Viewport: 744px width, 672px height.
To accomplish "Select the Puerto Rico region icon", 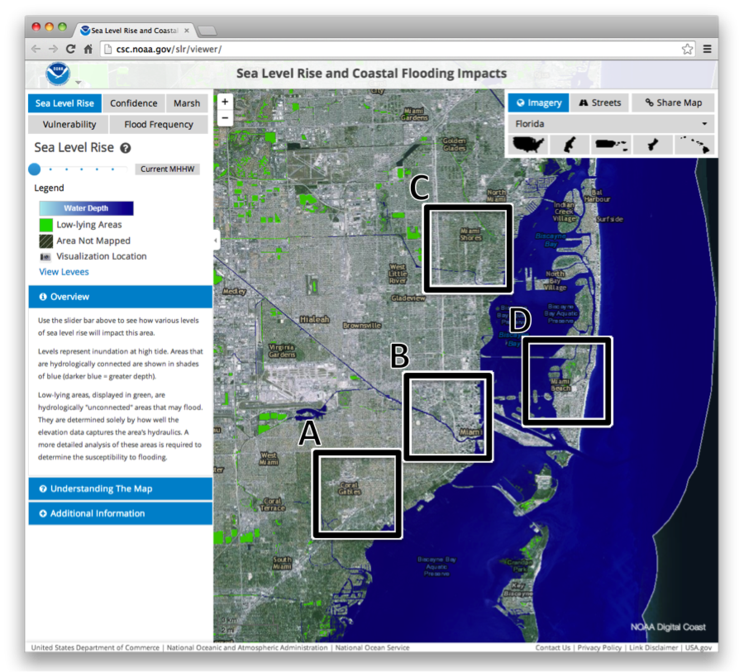I will 610,145.
